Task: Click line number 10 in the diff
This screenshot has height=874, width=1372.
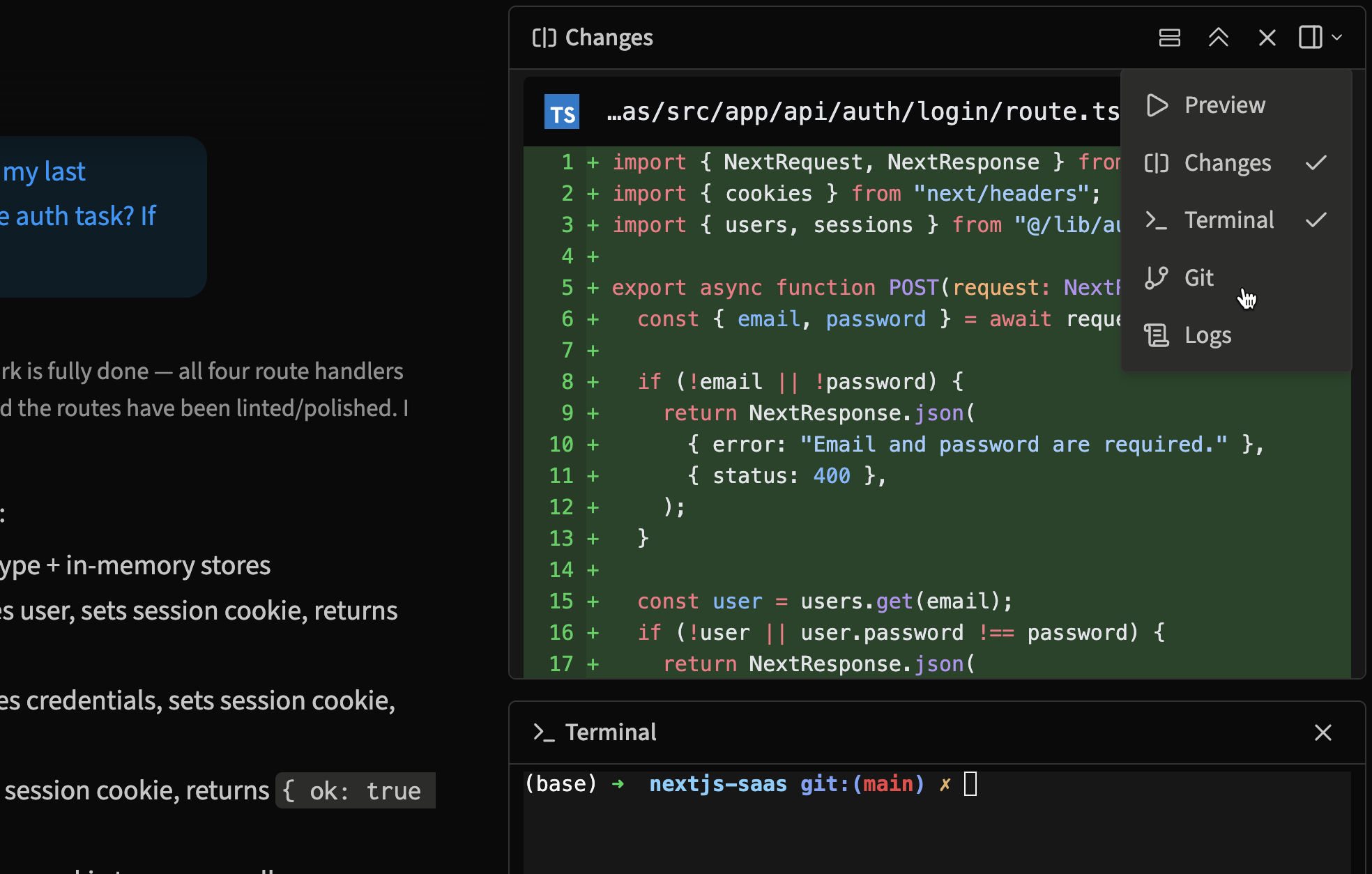Action: tap(561, 445)
